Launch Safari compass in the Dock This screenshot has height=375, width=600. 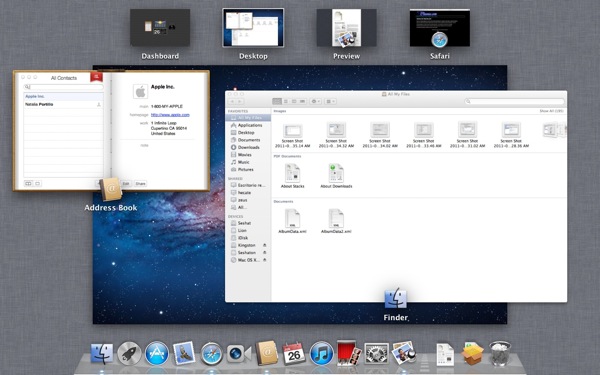point(212,354)
